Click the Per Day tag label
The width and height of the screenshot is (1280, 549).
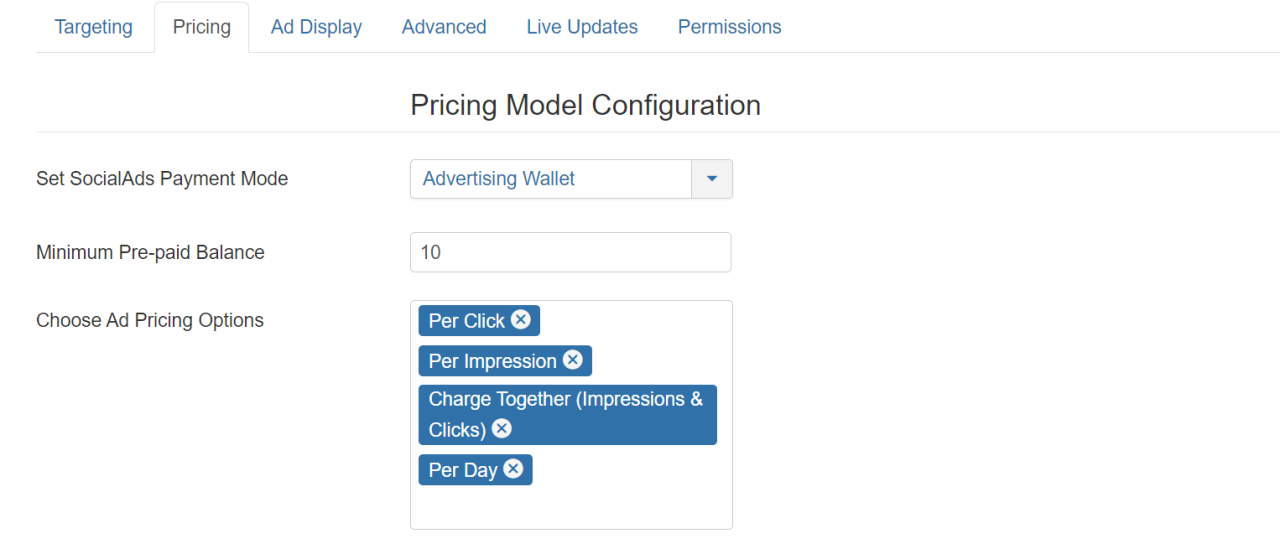(x=462, y=470)
